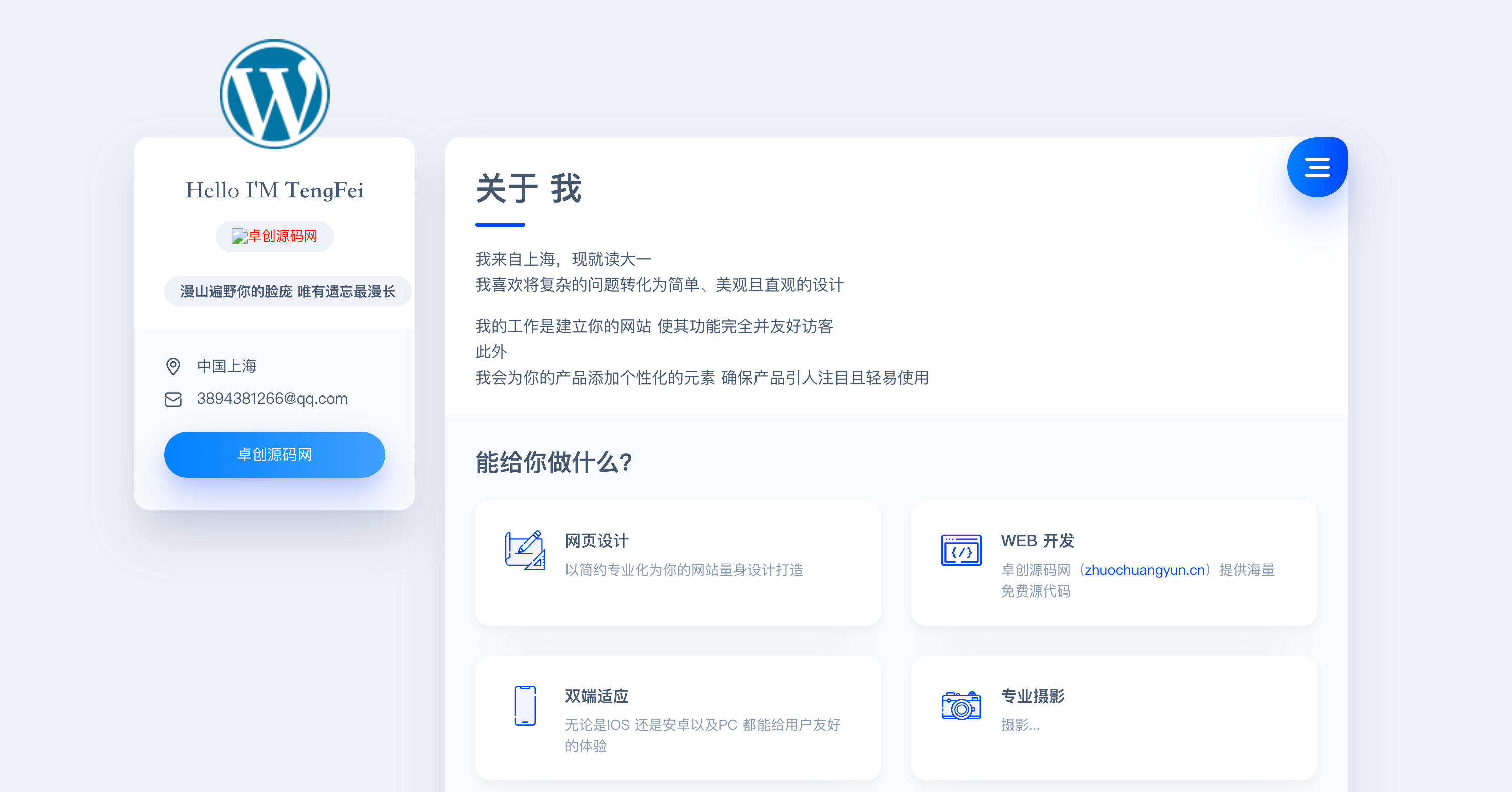Select the 关于 我 section heading
Viewport: 1512px width, 792px height.
coord(528,189)
